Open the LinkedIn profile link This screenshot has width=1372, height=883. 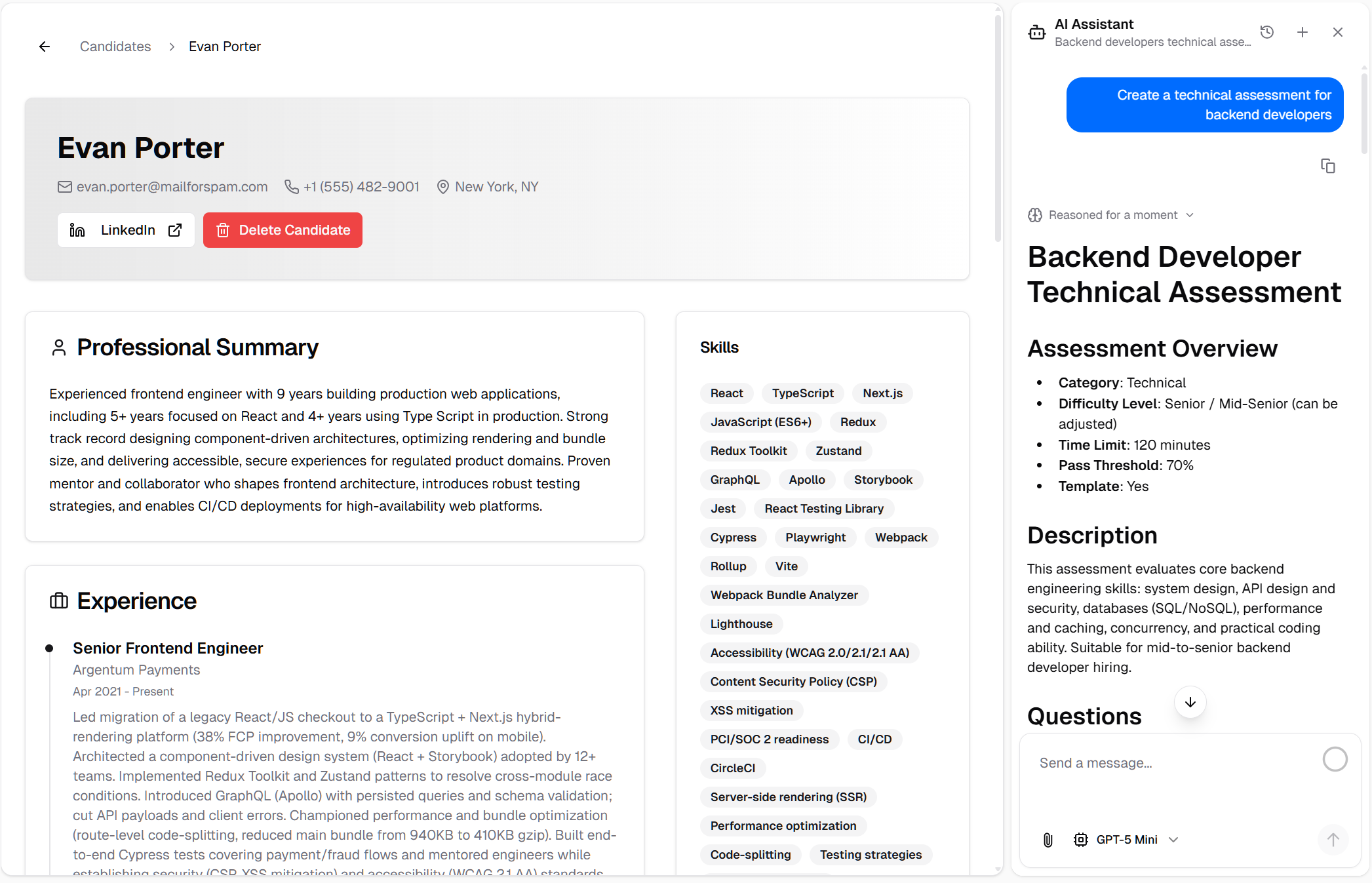coord(126,230)
